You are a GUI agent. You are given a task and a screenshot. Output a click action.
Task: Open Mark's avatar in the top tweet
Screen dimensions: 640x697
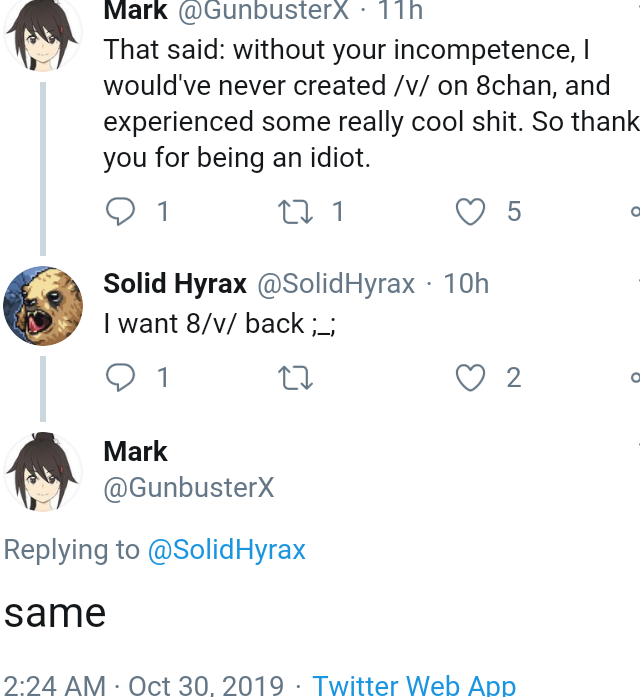click(43, 33)
